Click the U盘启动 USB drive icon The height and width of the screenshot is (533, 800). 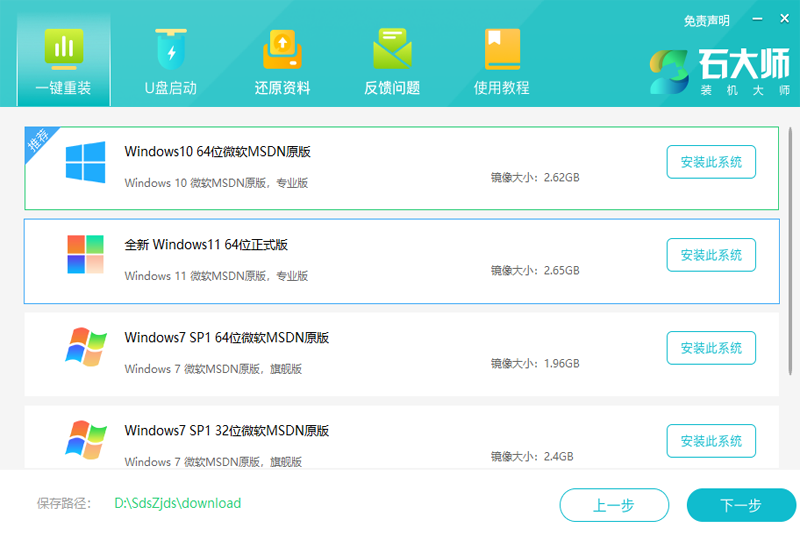[x=171, y=49]
